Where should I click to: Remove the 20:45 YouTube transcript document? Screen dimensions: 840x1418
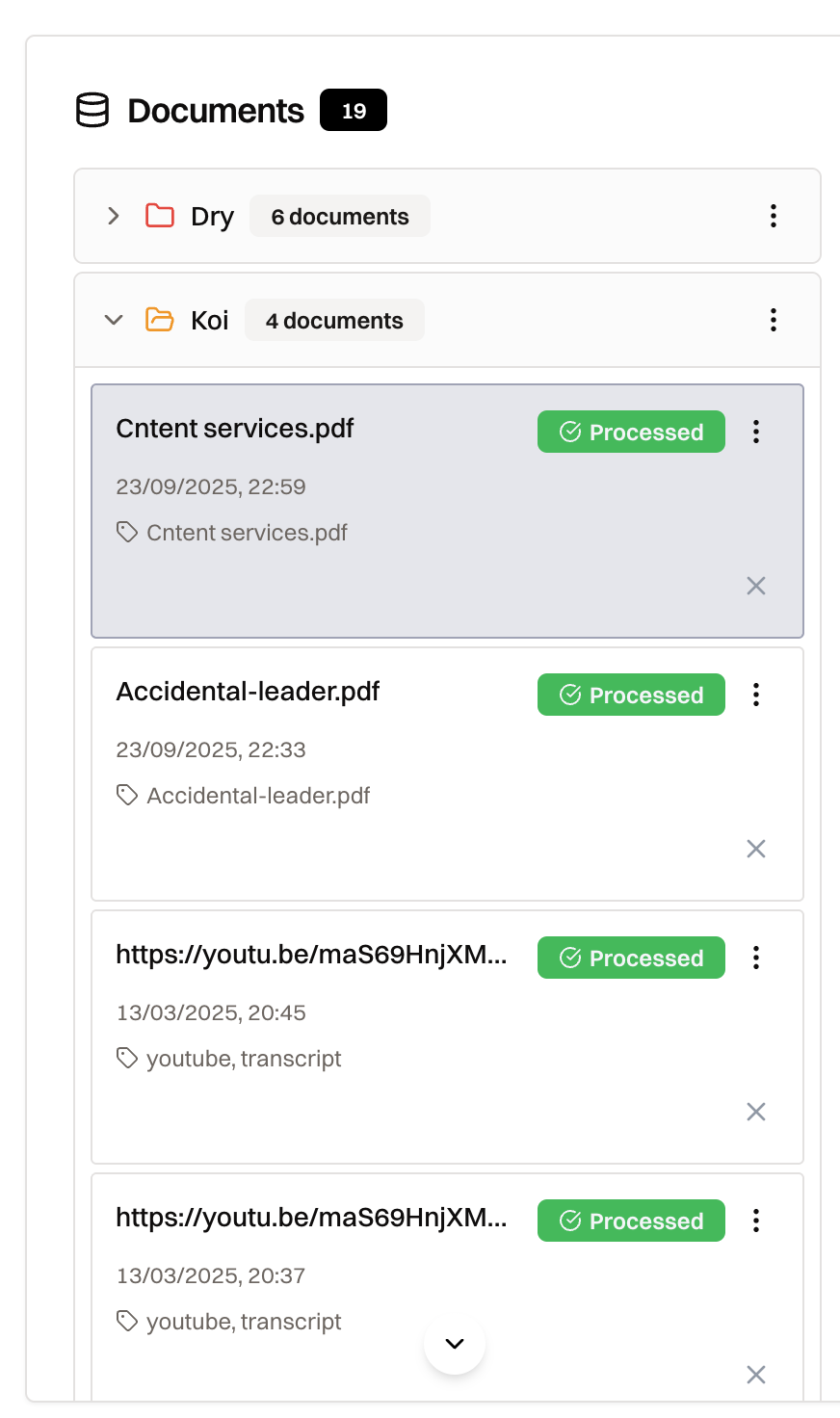click(756, 1112)
